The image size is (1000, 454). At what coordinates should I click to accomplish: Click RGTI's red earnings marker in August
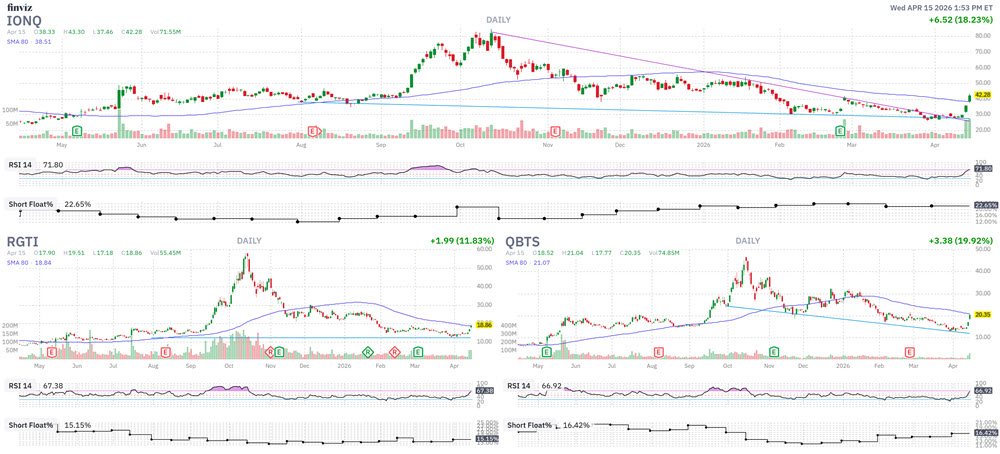164,352
